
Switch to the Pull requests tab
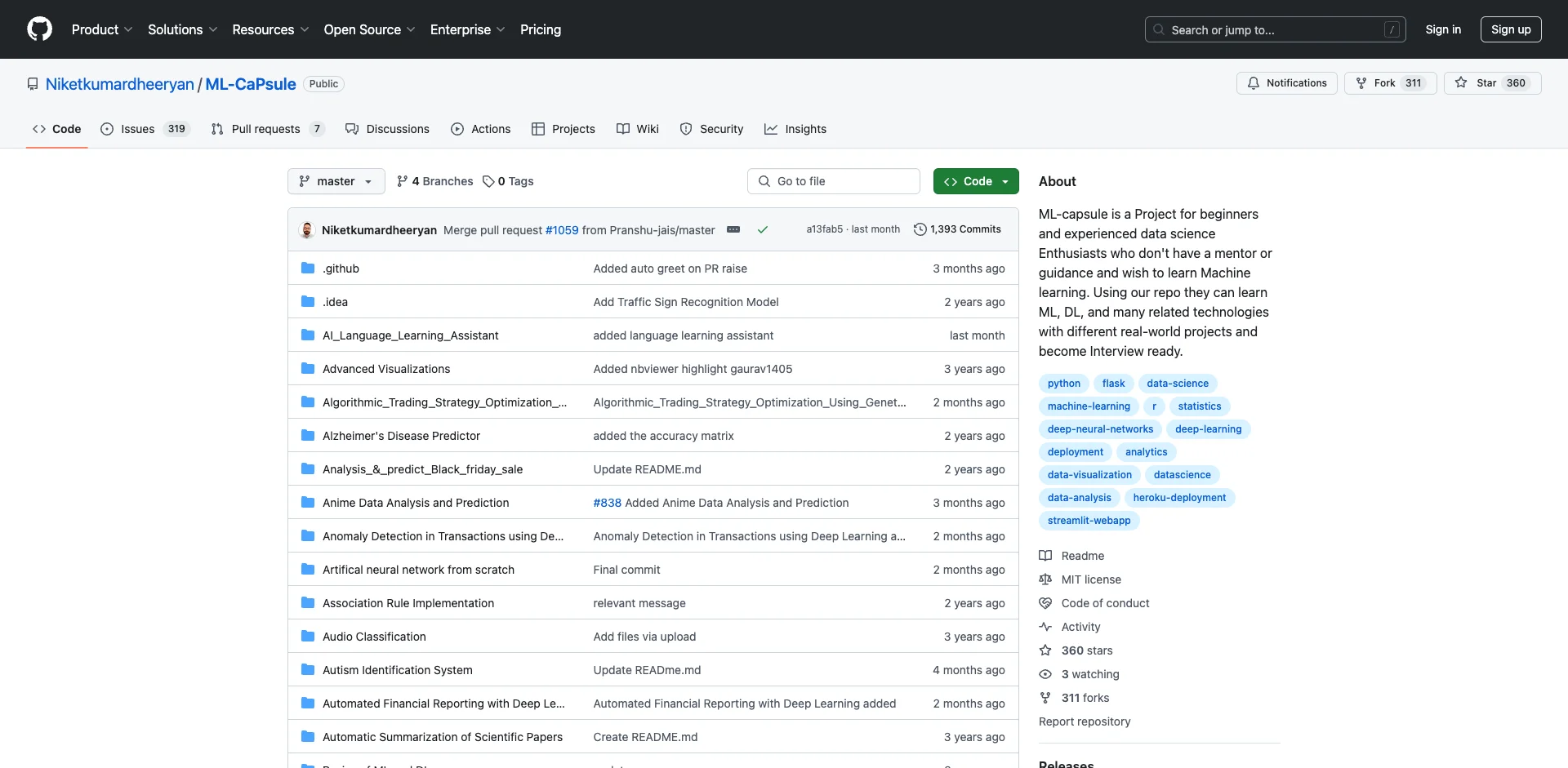[x=268, y=129]
